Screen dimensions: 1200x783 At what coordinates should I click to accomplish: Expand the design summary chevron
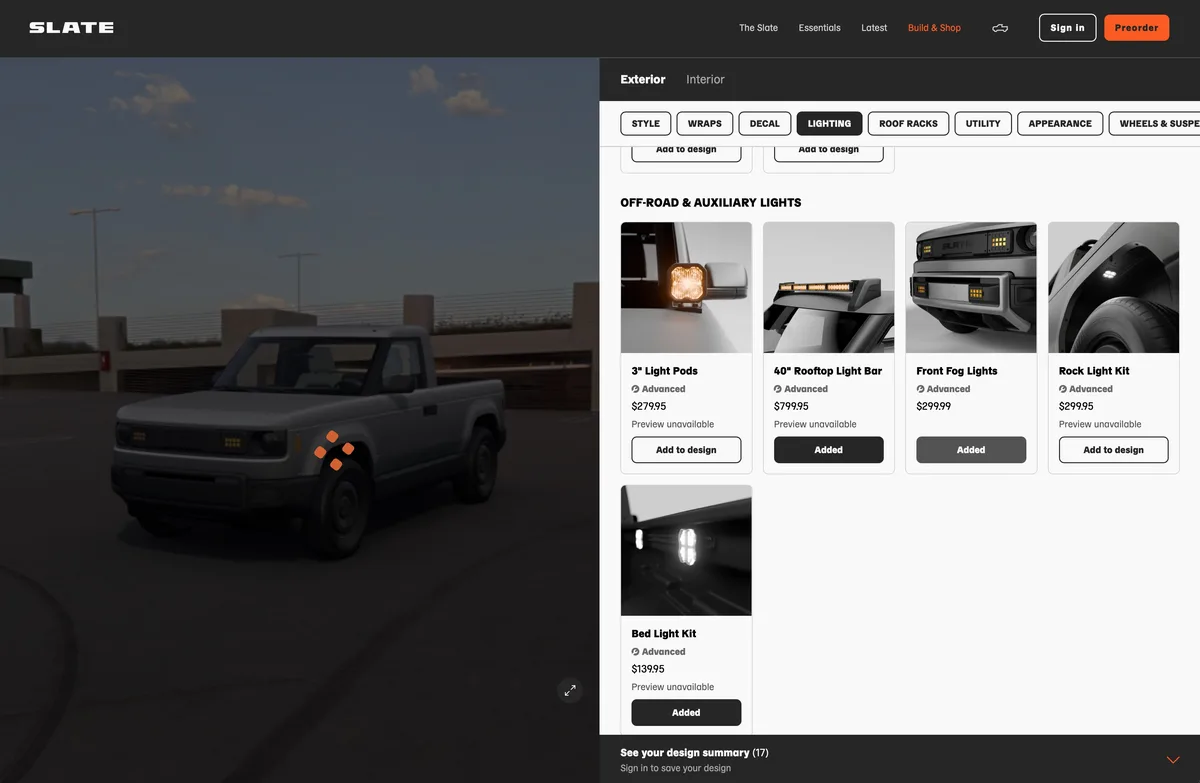(x=1173, y=760)
